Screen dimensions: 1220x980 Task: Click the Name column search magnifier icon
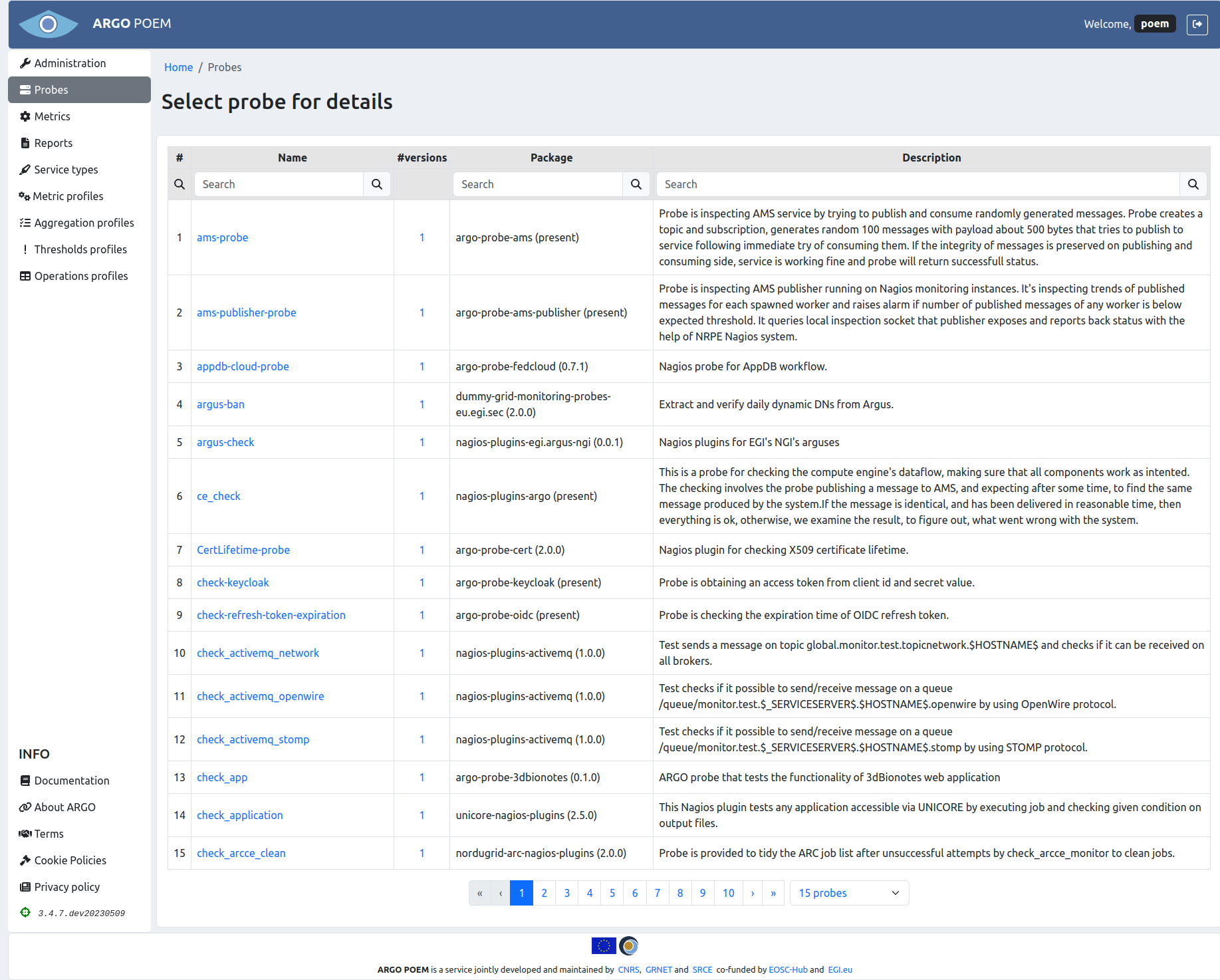tap(377, 184)
